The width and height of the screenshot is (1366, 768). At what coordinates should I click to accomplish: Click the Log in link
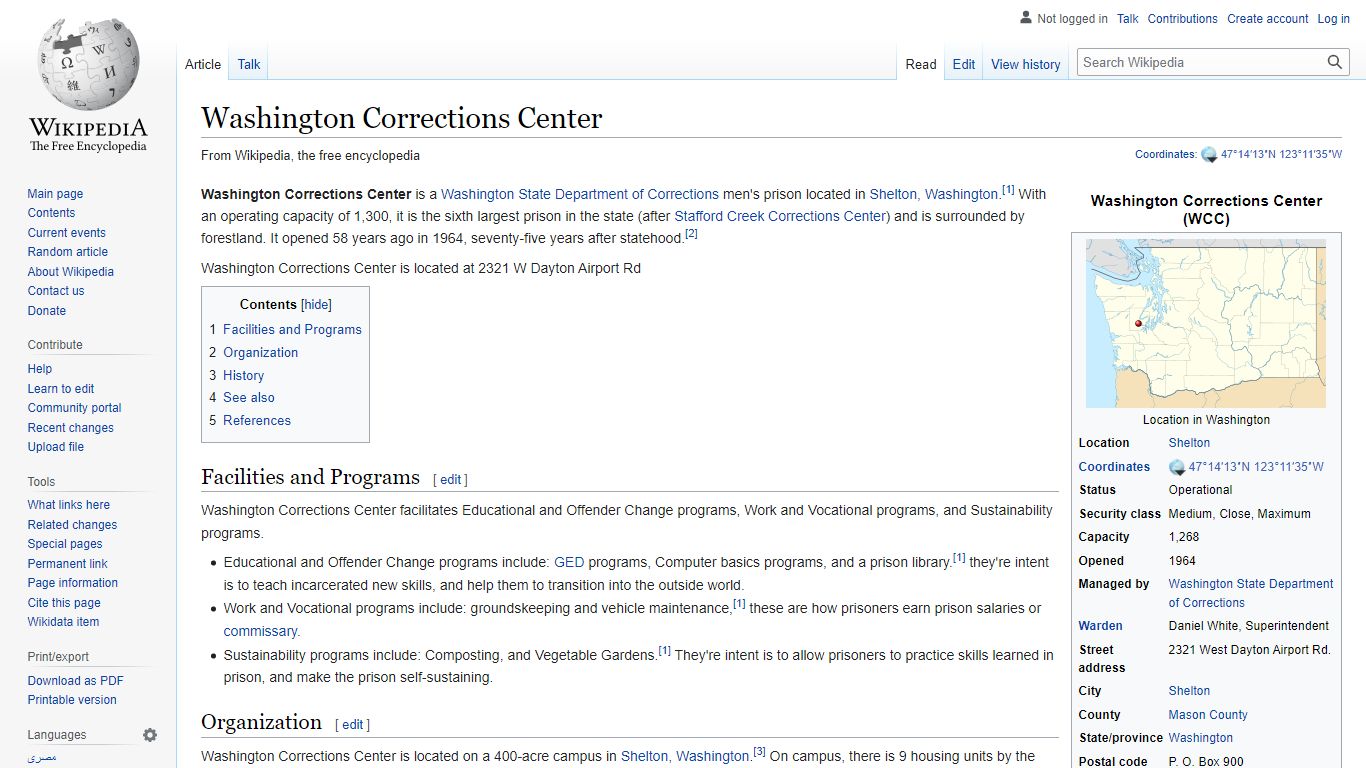[x=1333, y=19]
